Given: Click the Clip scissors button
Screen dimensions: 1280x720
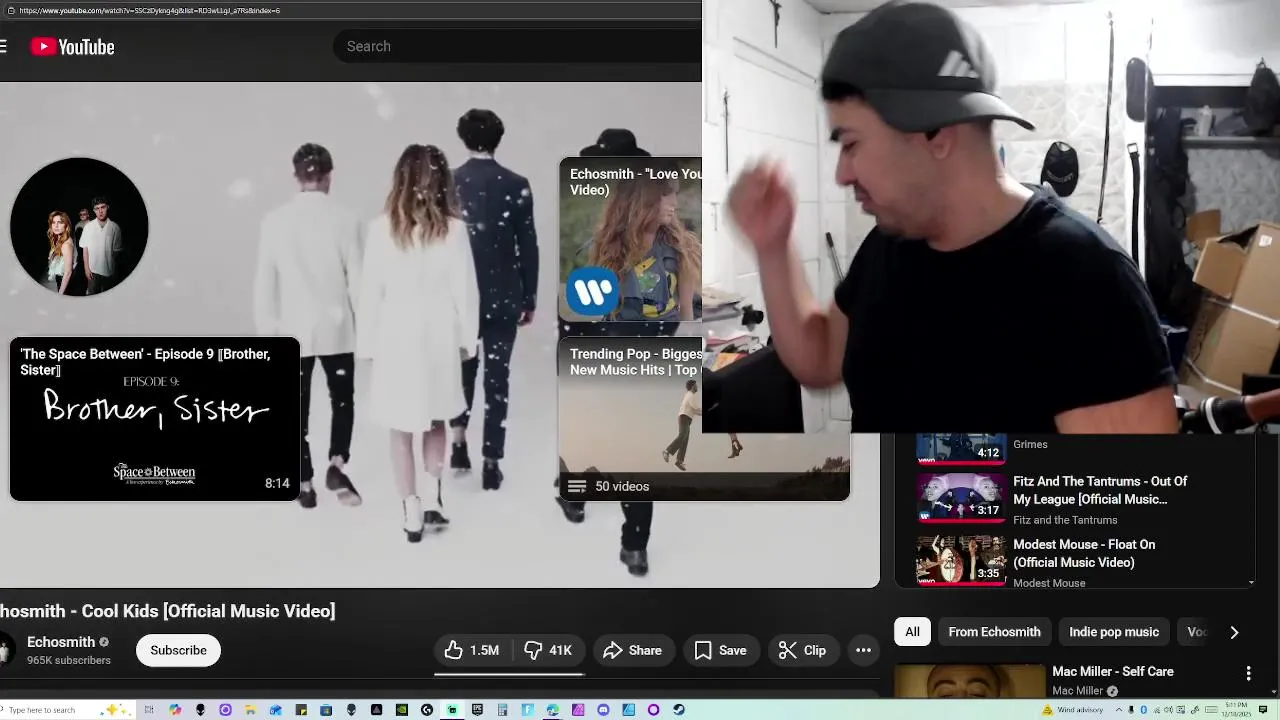Looking at the screenshot, I should pyautogui.click(x=803, y=650).
